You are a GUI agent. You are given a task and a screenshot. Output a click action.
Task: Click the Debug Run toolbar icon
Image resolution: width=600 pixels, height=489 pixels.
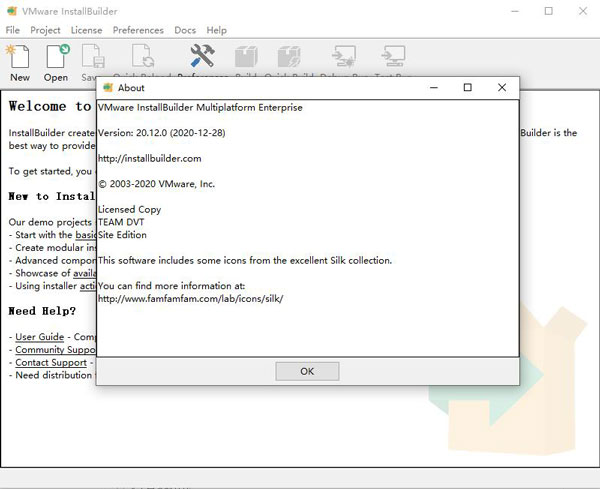[x=344, y=57]
